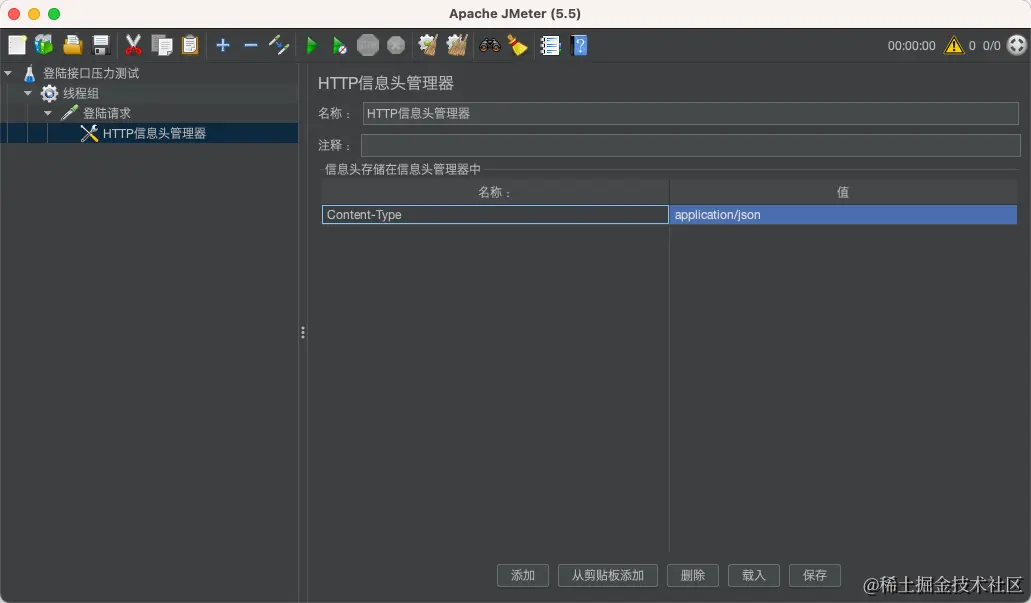Screen dimensions: 1031x603
Task: Select the 登陆接口压力测试 test plan
Action: 91,73
